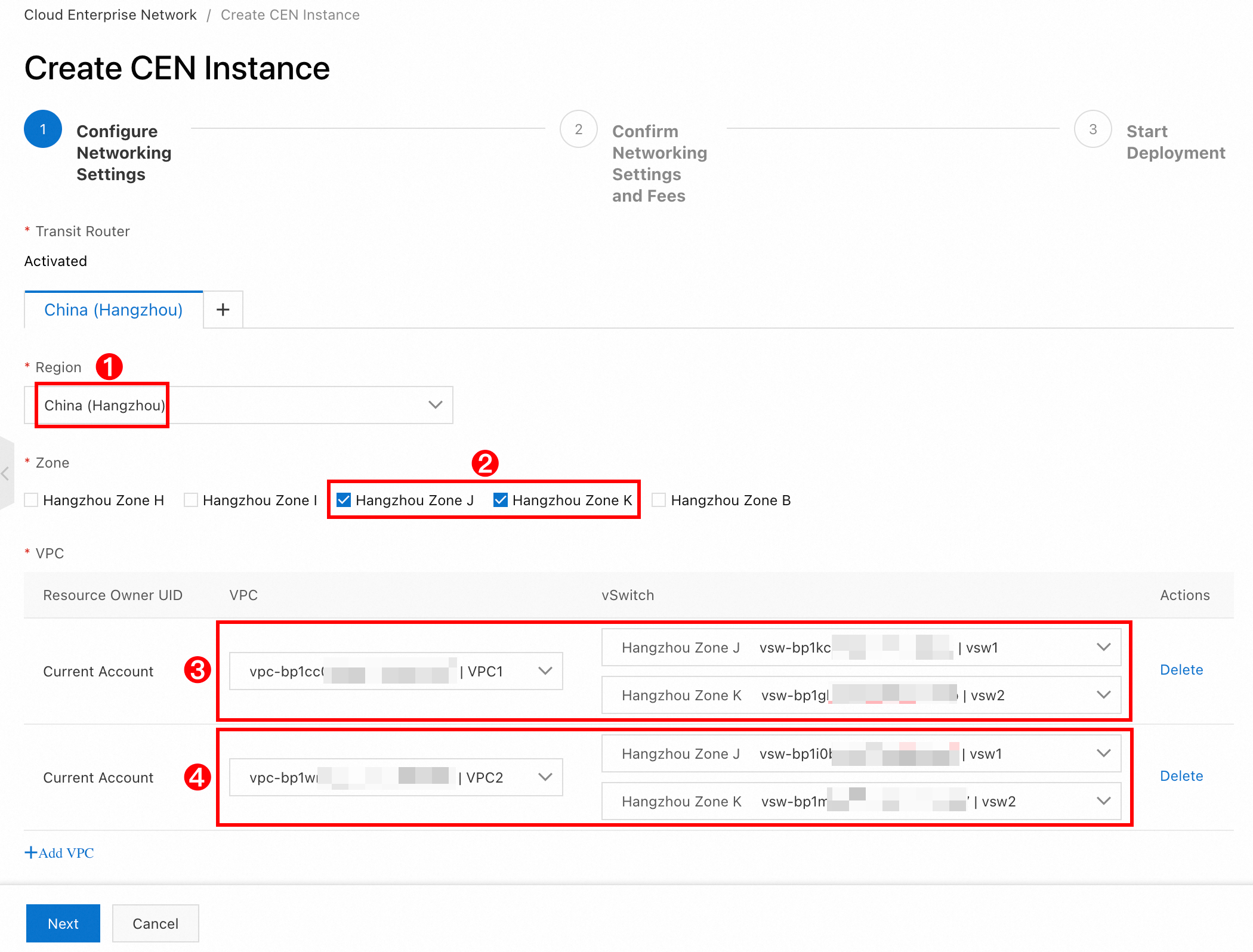
Task: Click Current Account in the VPC1 row
Action: tap(98, 672)
